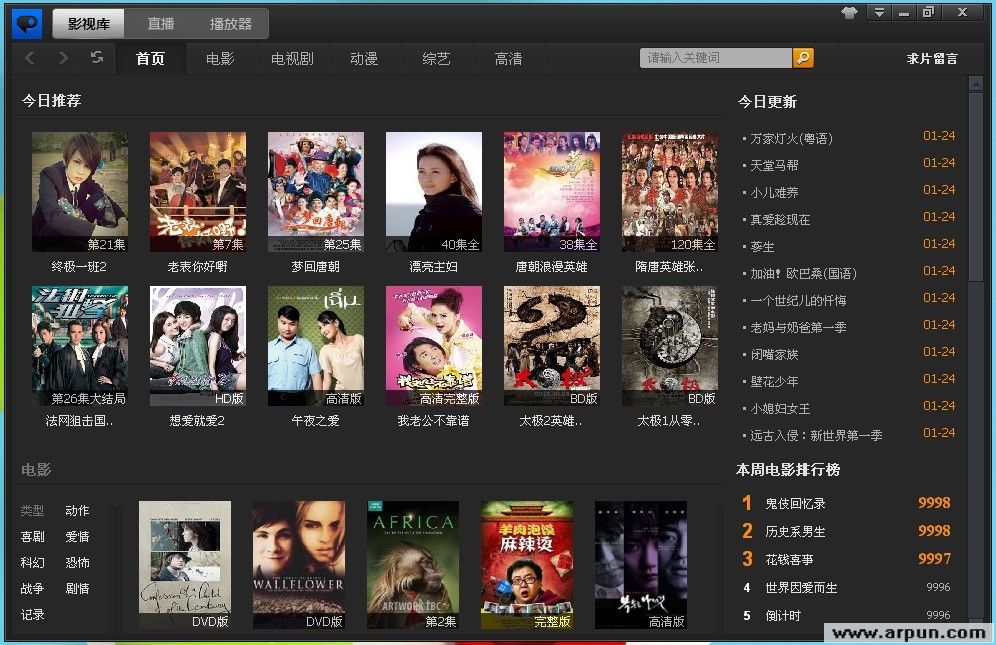Open 一个世纪儿的忏悔 in today's updates
This screenshot has width=996, height=645.
(798, 300)
